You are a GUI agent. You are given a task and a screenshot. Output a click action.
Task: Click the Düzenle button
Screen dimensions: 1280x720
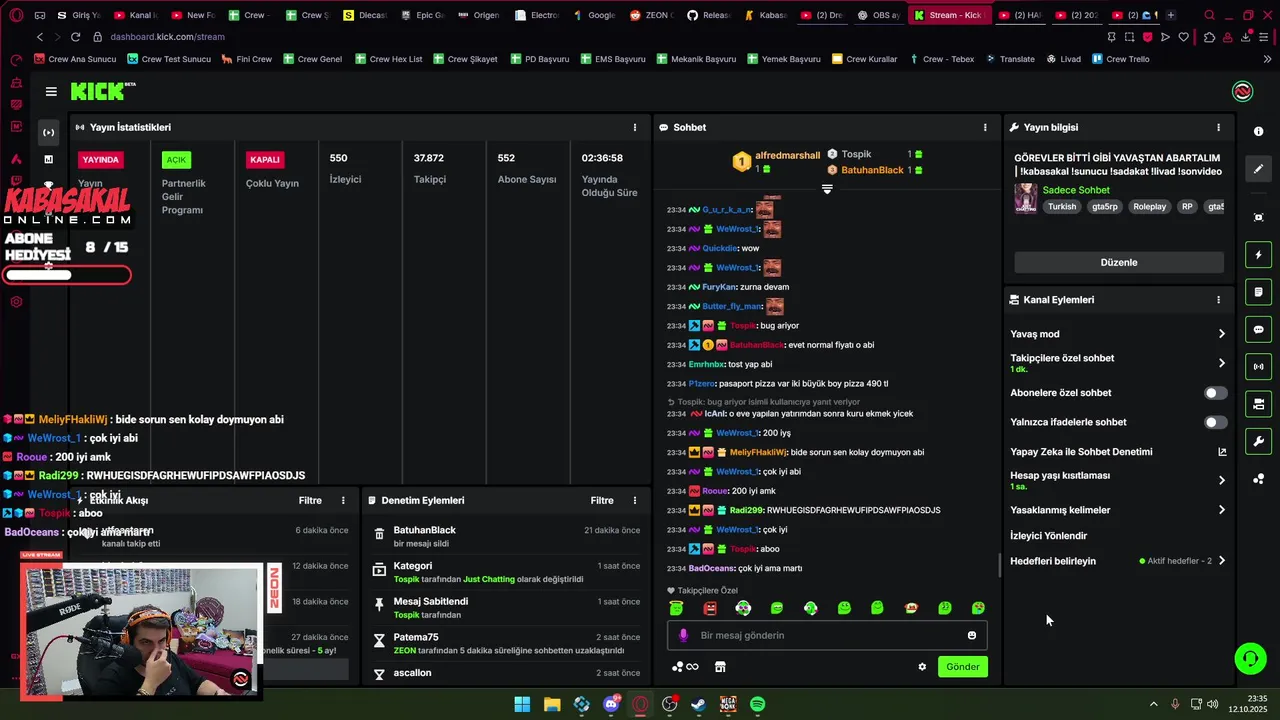coord(1119,262)
